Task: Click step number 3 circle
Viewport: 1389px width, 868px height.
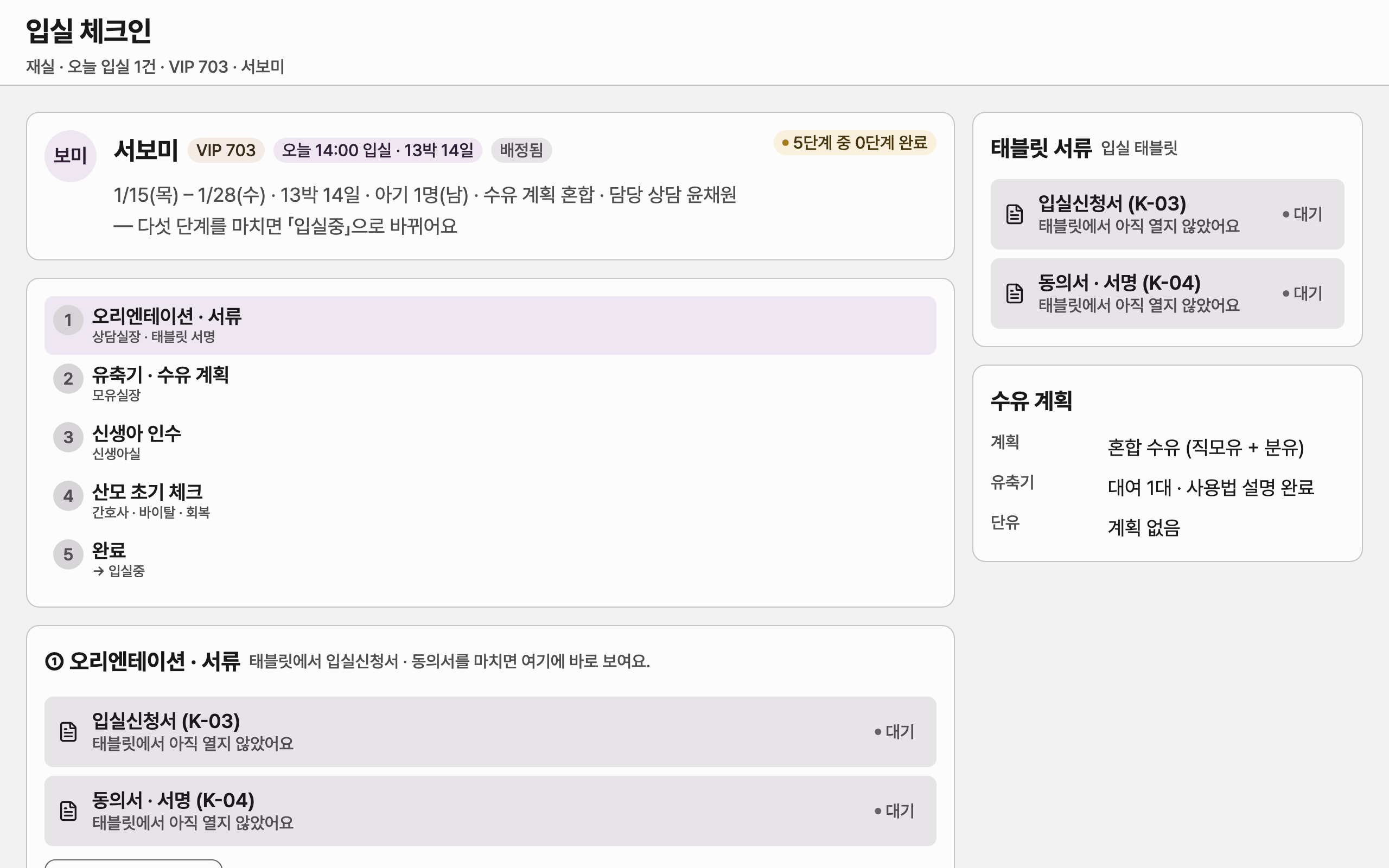Action: coord(68,437)
